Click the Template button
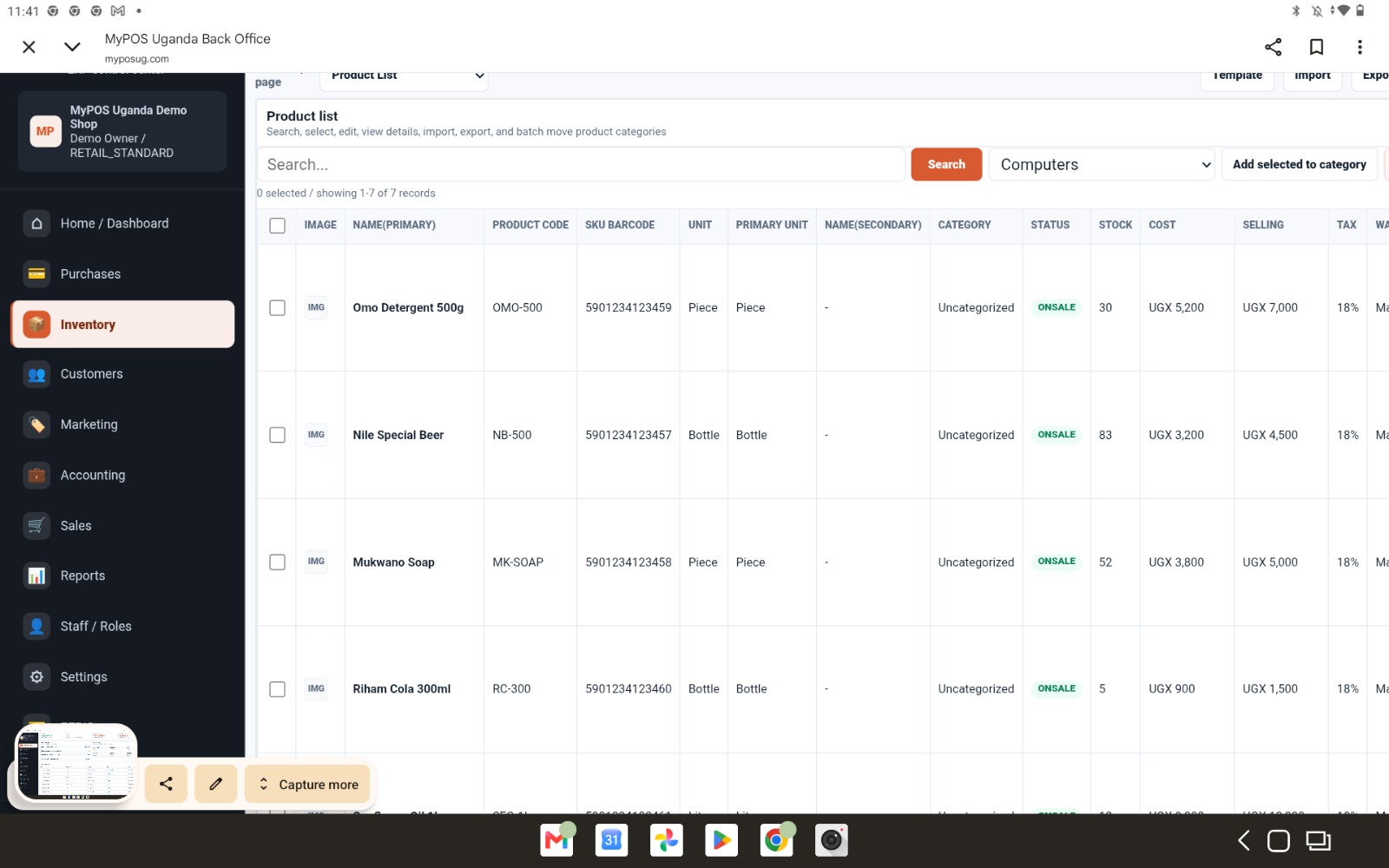Image resolution: width=1389 pixels, height=868 pixels. tap(1237, 79)
